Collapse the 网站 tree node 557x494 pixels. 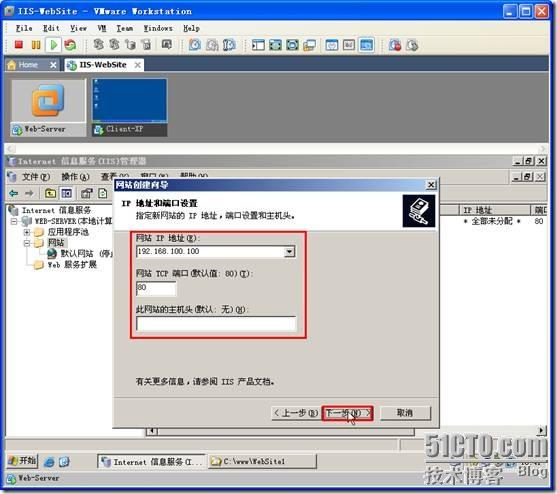(x=27, y=243)
